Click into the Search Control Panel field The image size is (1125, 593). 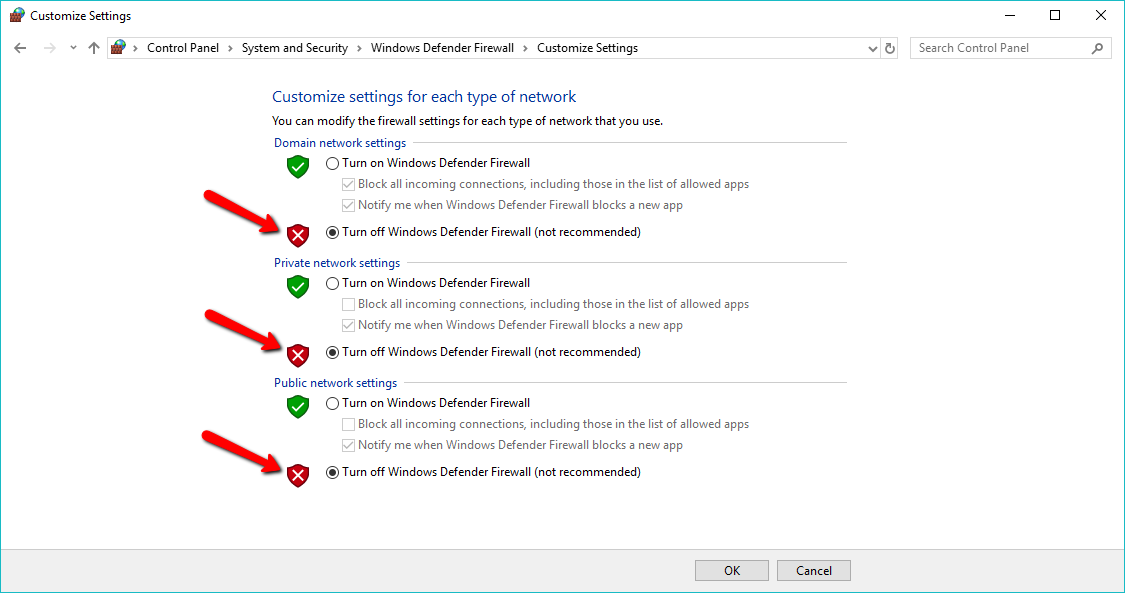(x=1001, y=48)
